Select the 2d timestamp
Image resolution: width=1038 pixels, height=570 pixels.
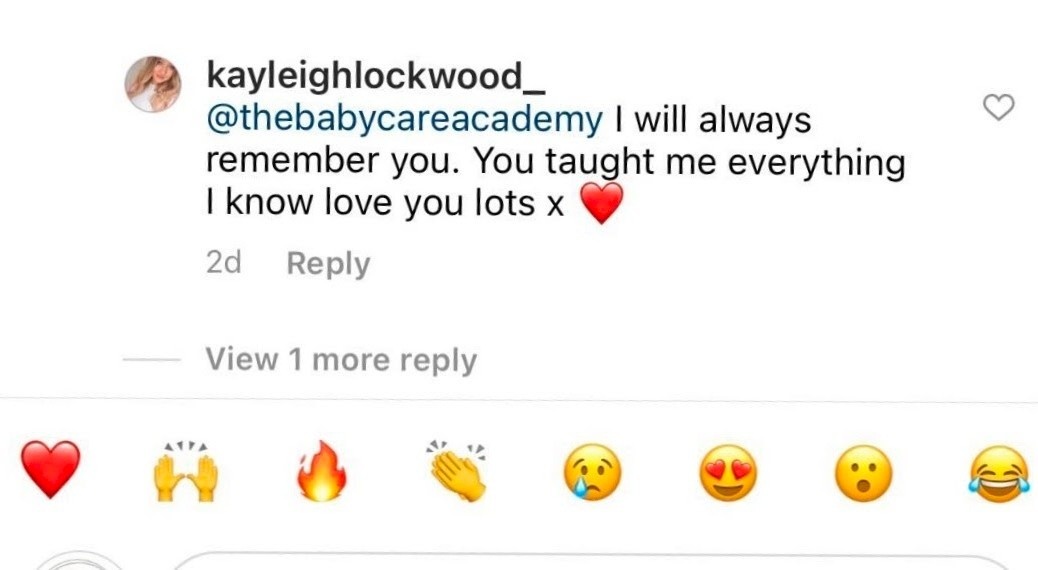point(224,262)
